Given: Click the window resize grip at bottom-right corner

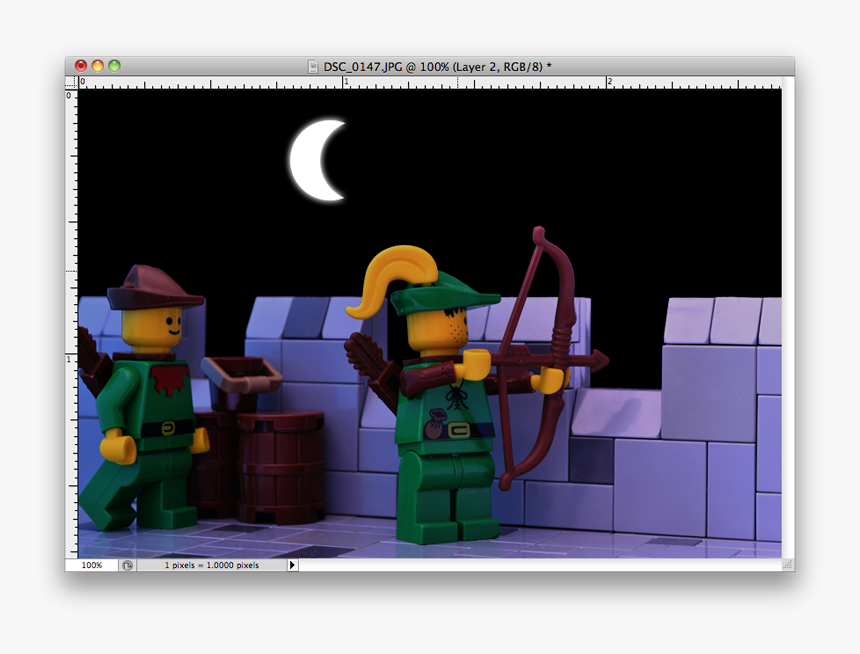Looking at the screenshot, I should 788,565.
